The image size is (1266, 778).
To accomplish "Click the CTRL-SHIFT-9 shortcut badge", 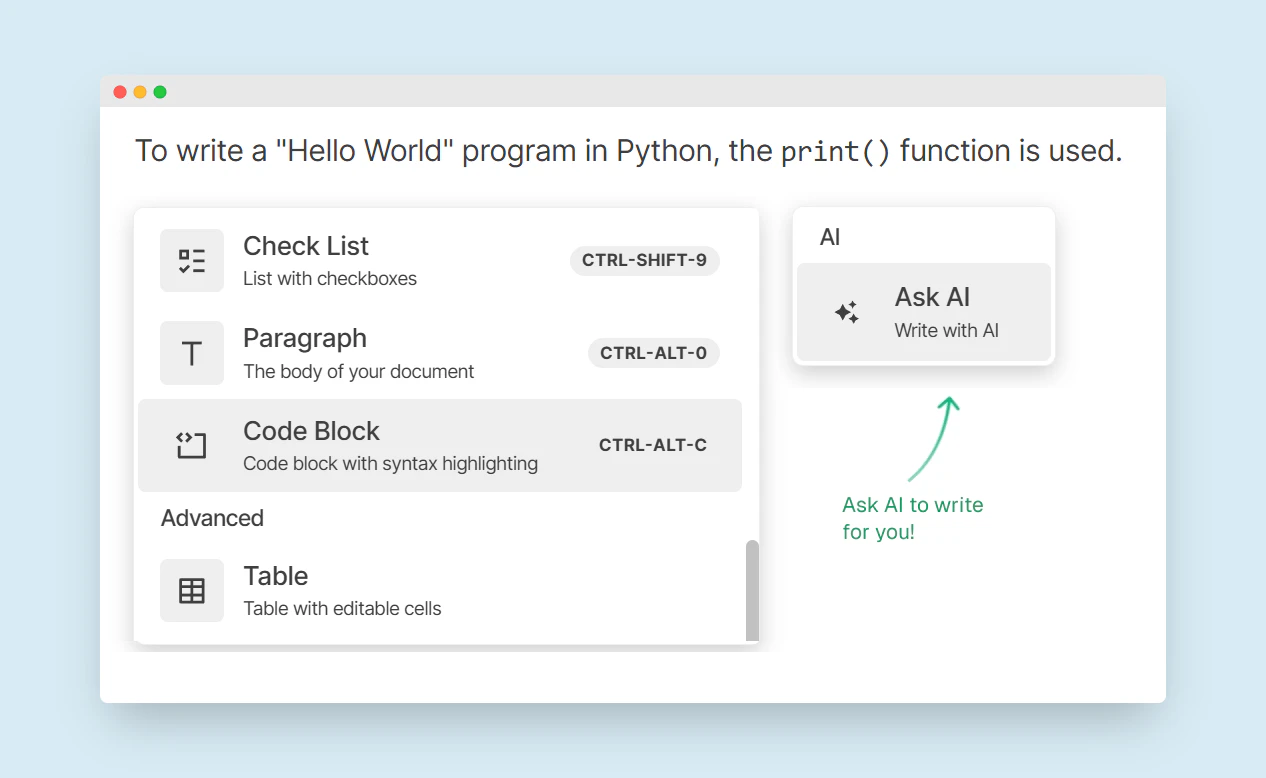I will 644,260.
